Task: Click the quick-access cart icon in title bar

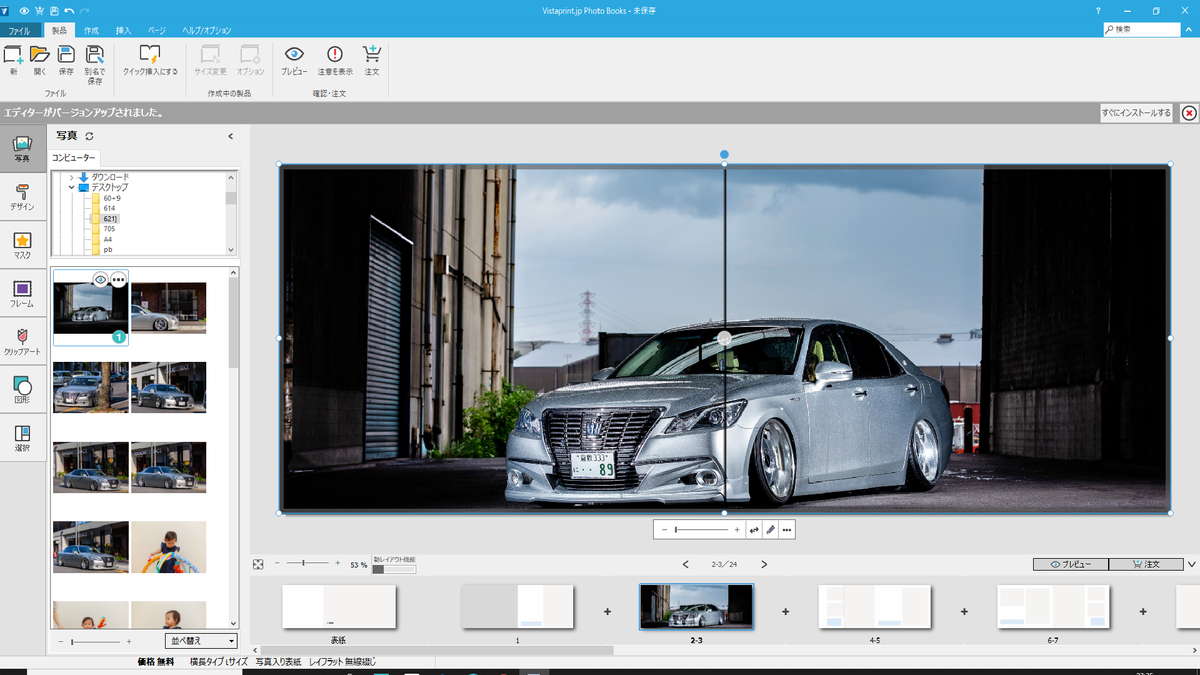Action: (x=39, y=11)
